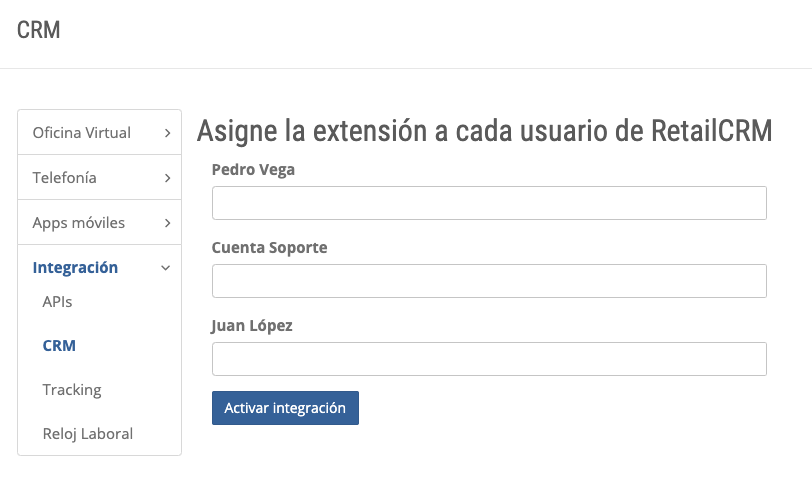Click the Cuenta Soporte extension input
Image resolution: width=812 pixels, height=478 pixels.
489,281
